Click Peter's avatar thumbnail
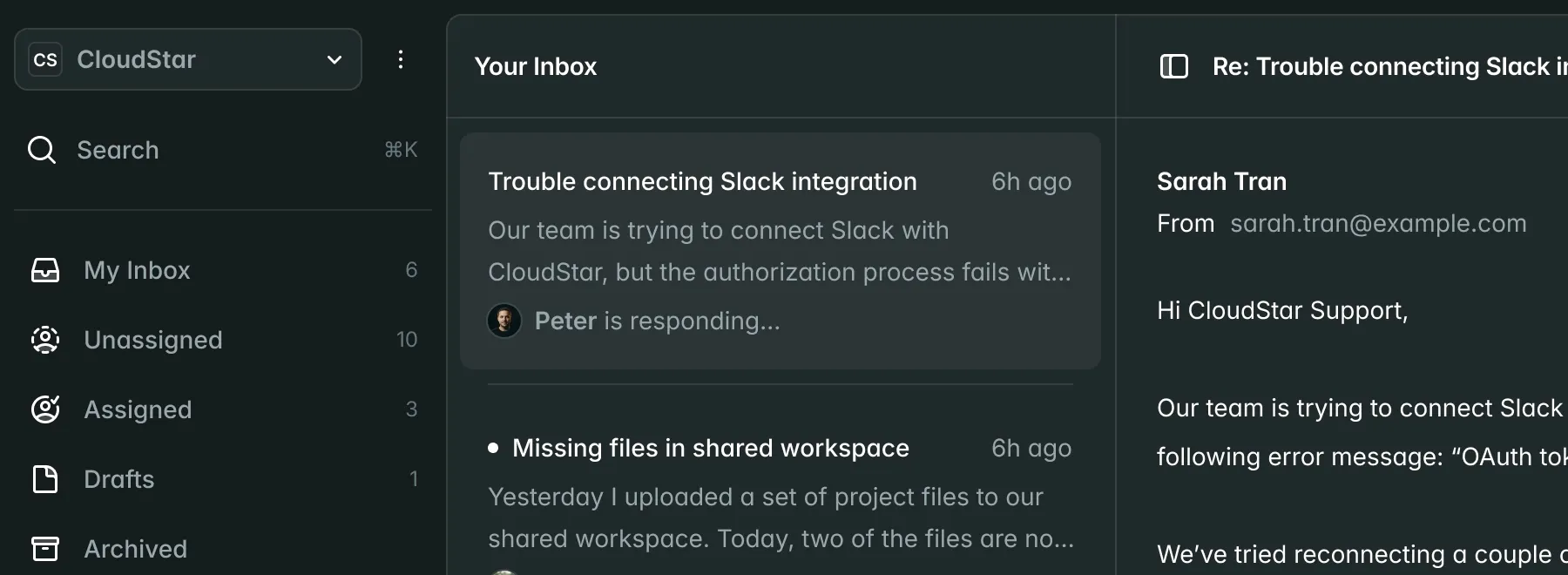This screenshot has width=1568, height=575. click(504, 321)
